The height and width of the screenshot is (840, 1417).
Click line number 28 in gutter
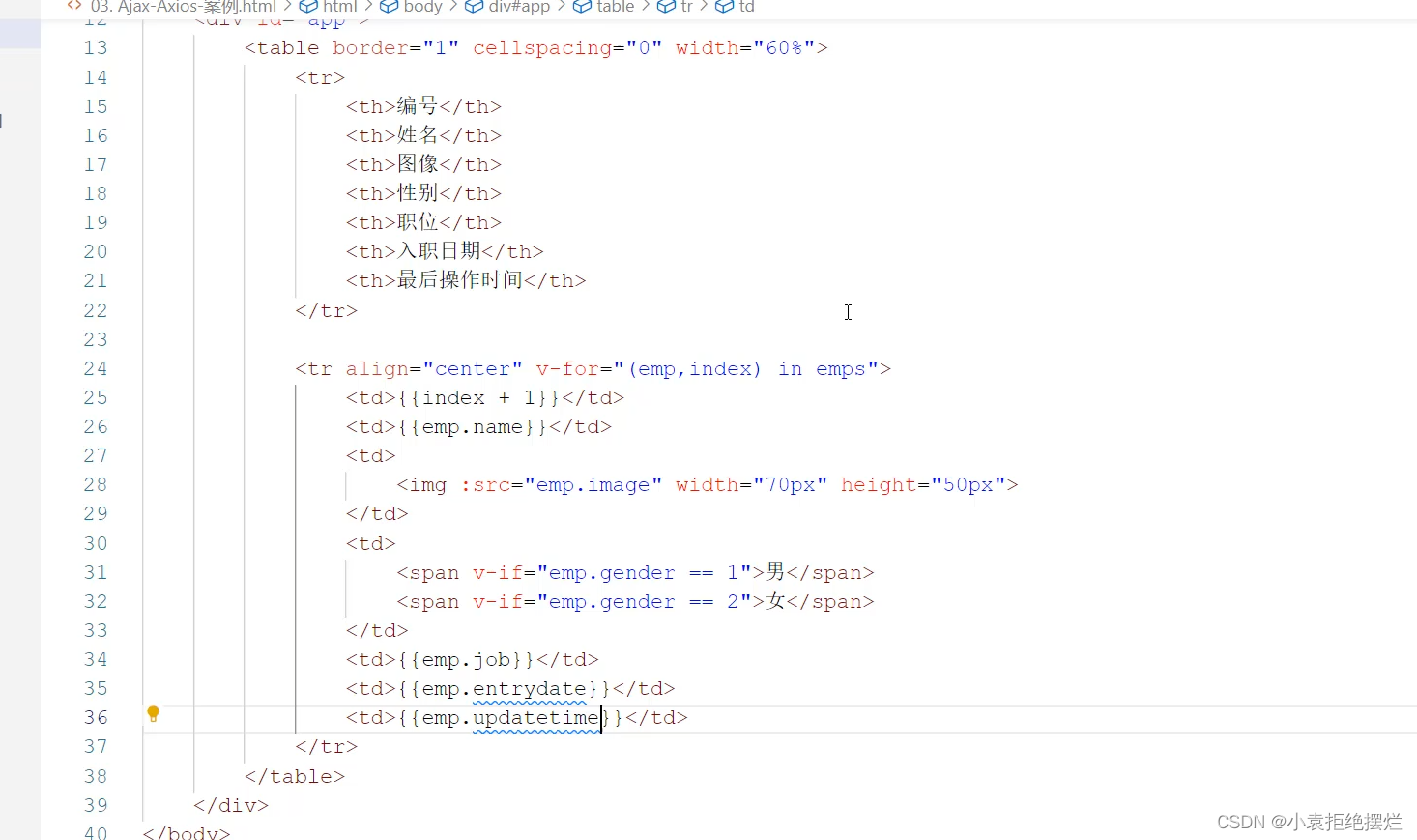point(96,485)
